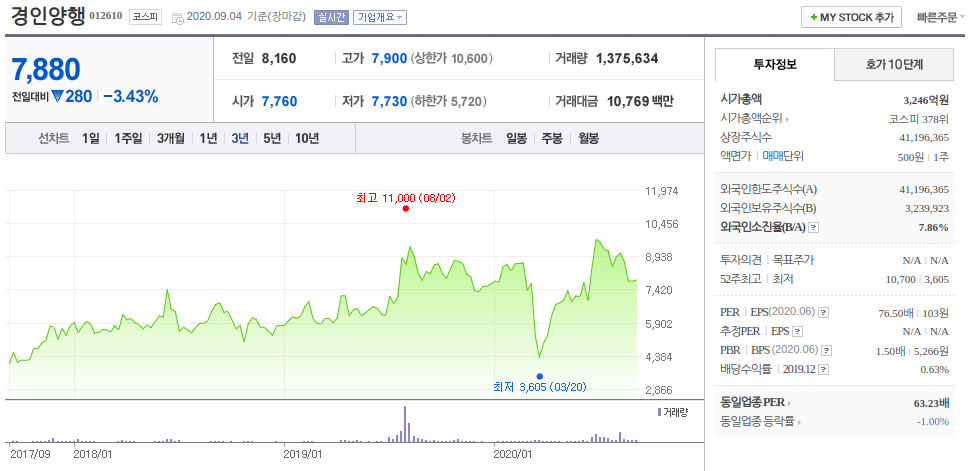
Task: Click the help icon next to 배당수익률 2019.12
Action: tap(824, 369)
